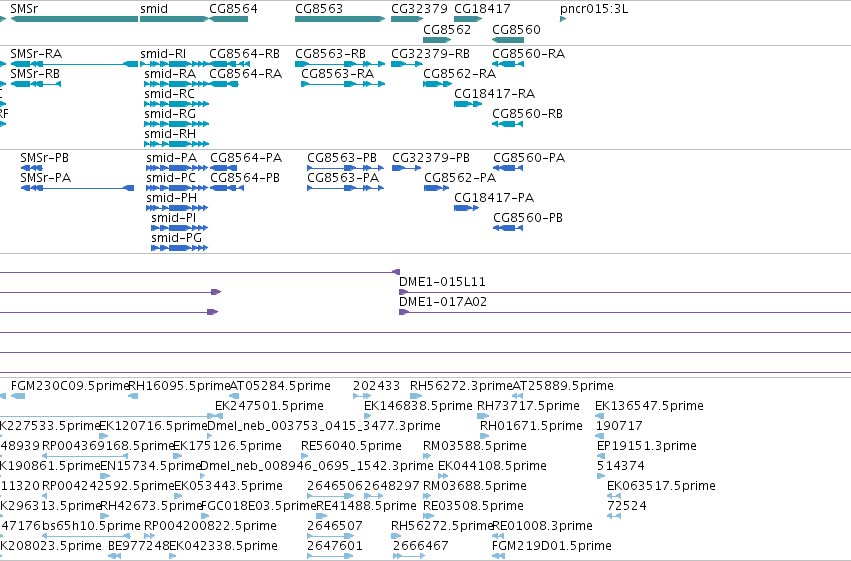Select the 202433 EST label
The width and height of the screenshot is (851, 561).
click(x=376, y=386)
